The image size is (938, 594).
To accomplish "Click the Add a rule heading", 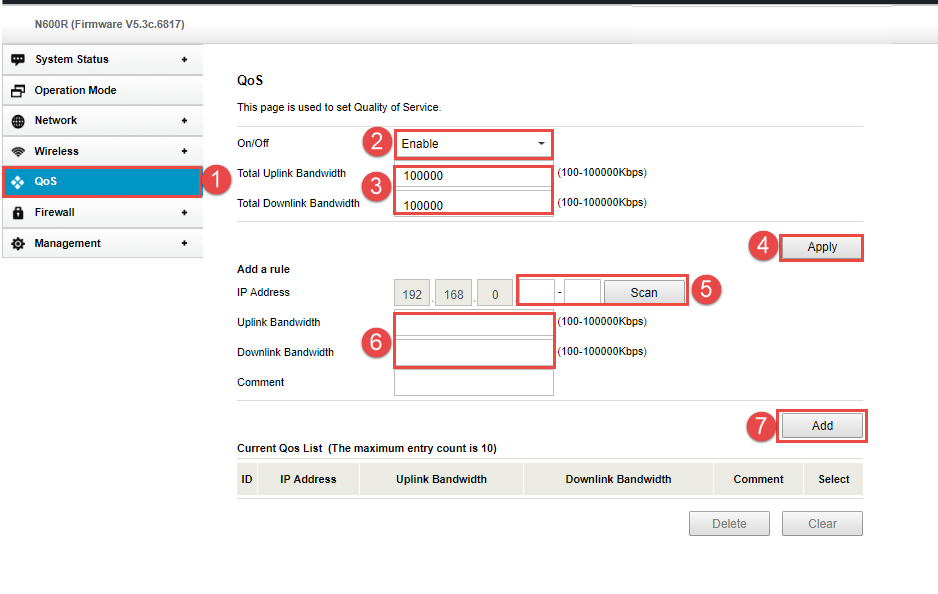I will [x=263, y=269].
